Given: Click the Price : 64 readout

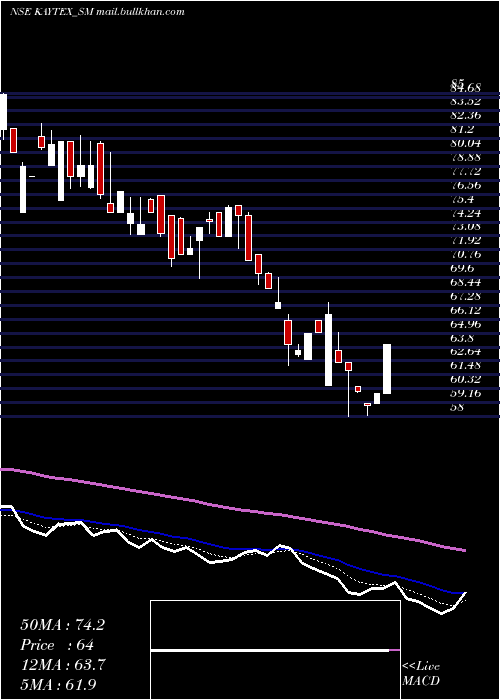Looking at the screenshot, I should 57,645.
